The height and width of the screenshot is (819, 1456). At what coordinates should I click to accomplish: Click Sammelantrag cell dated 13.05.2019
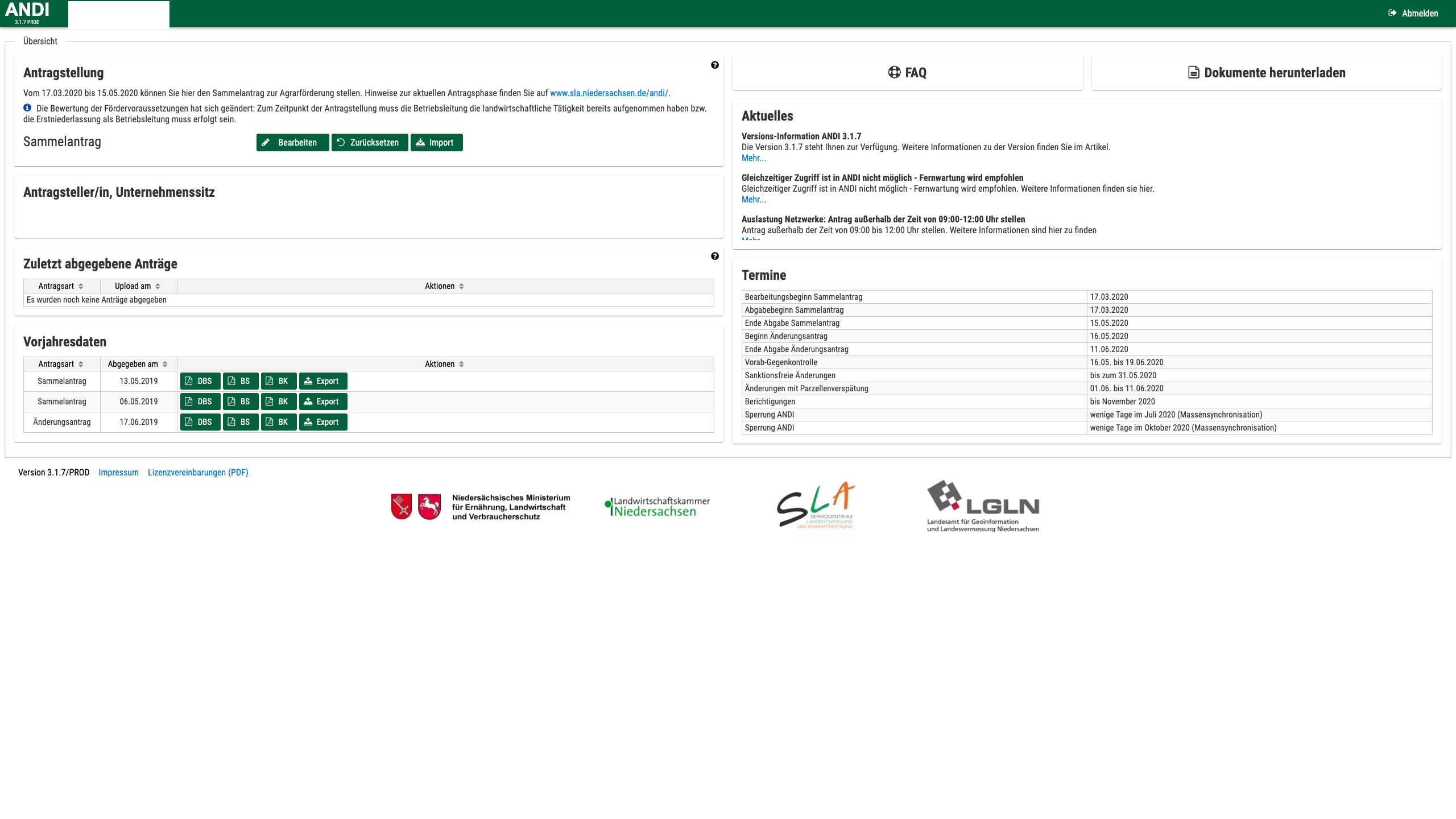(62, 381)
